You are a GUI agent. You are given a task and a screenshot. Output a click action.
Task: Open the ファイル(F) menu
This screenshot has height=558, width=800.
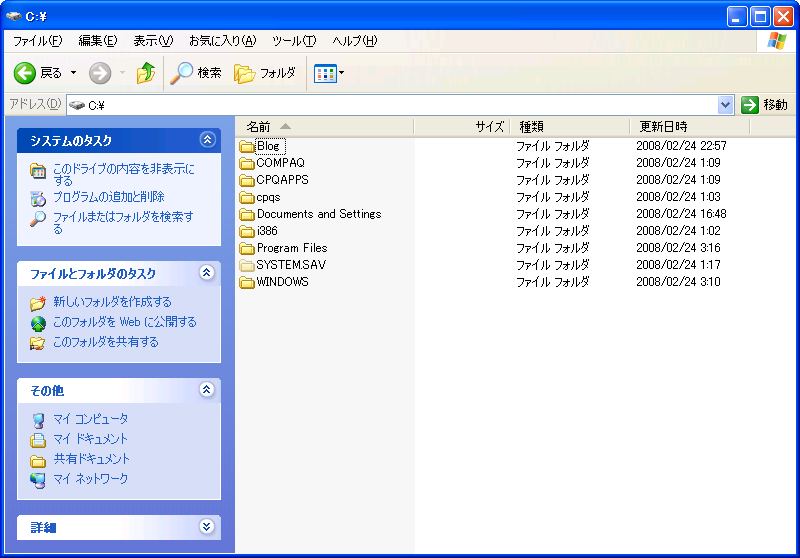[37, 41]
